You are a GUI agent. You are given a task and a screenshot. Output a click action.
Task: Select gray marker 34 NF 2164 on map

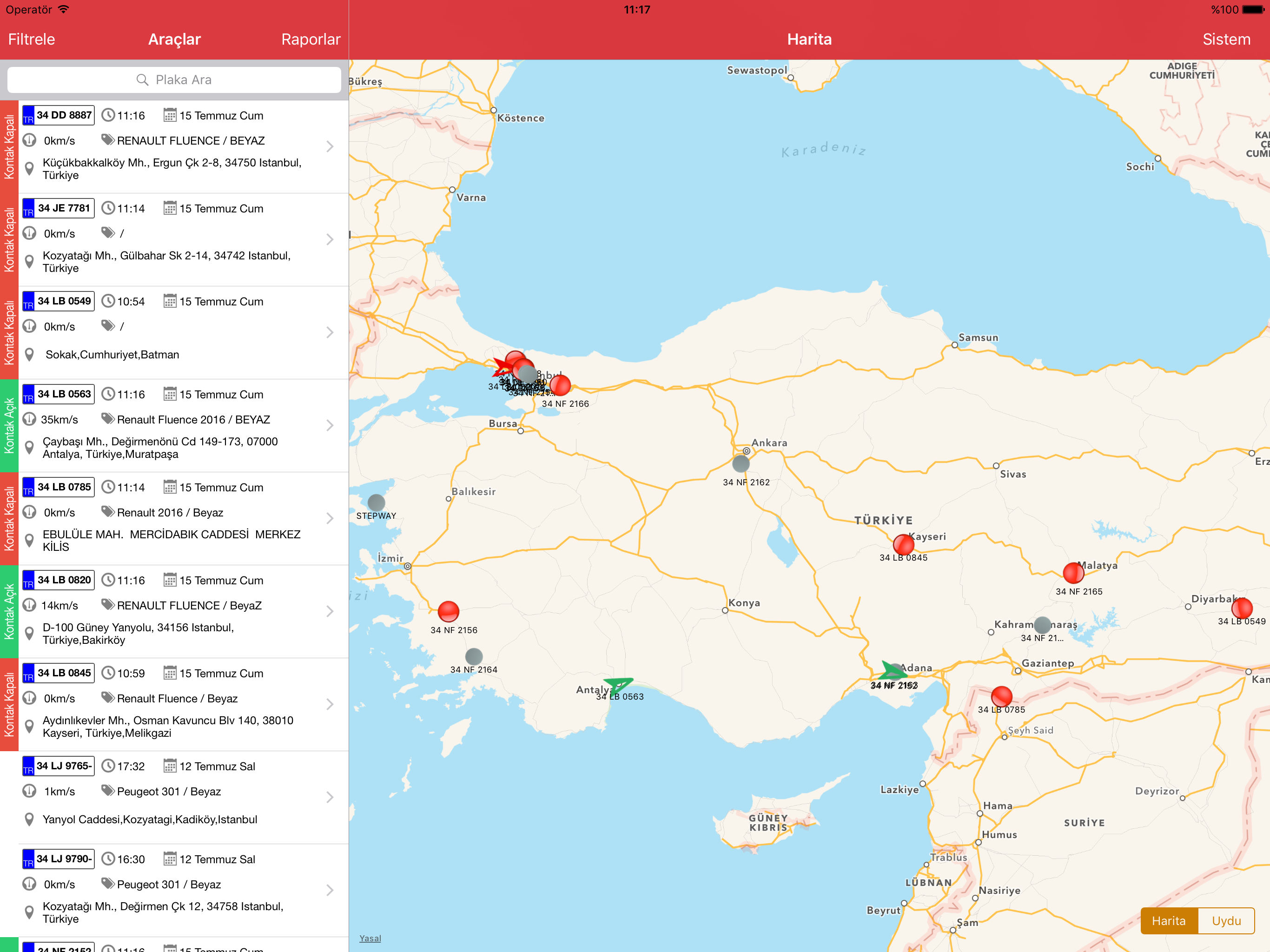(x=474, y=656)
